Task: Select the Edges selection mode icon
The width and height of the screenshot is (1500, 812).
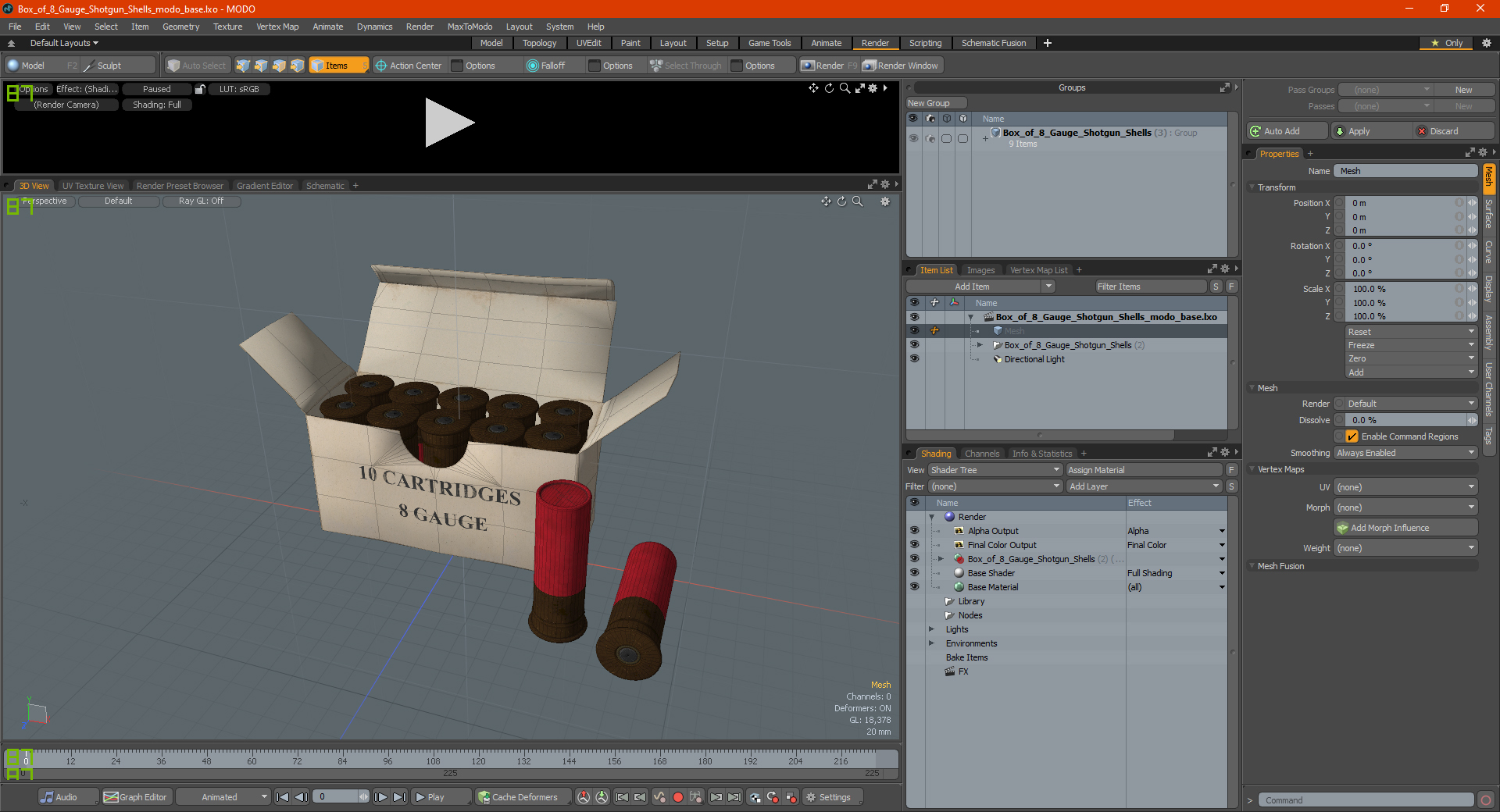Action: pyautogui.click(x=261, y=66)
